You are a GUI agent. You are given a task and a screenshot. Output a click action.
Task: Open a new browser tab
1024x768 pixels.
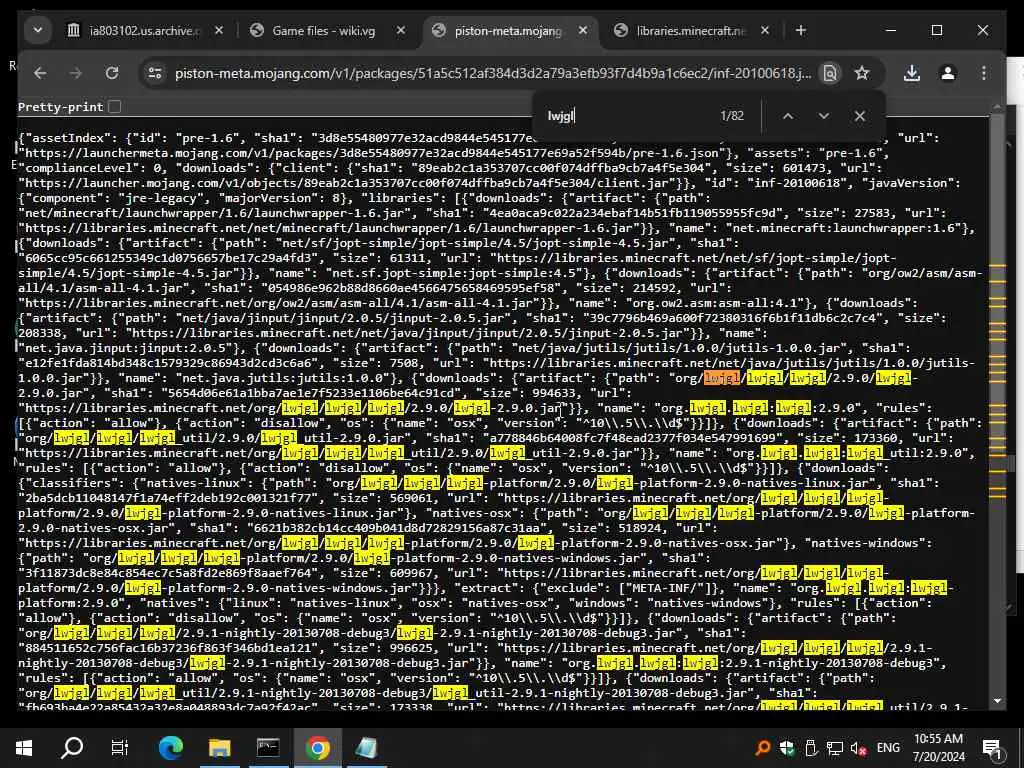click(x=801, y=31)
